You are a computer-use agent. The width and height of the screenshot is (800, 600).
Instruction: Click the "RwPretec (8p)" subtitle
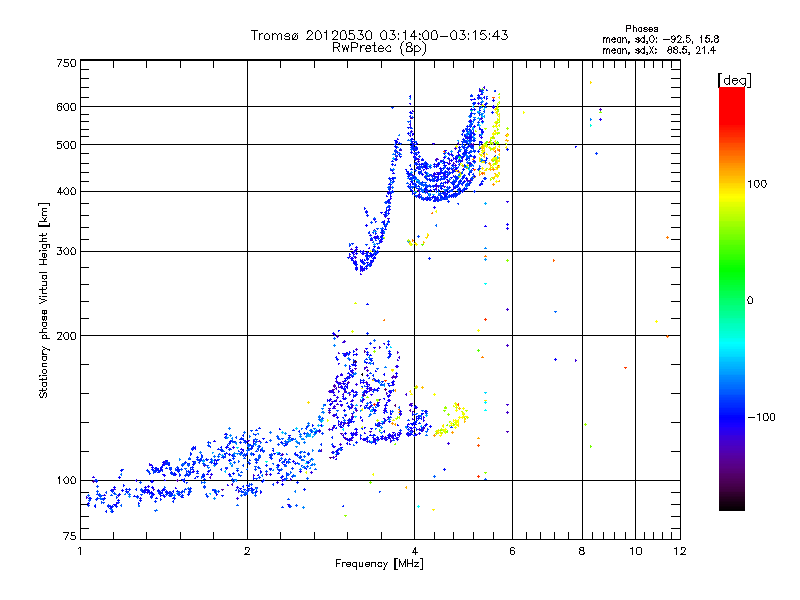[x=379, y=48]
